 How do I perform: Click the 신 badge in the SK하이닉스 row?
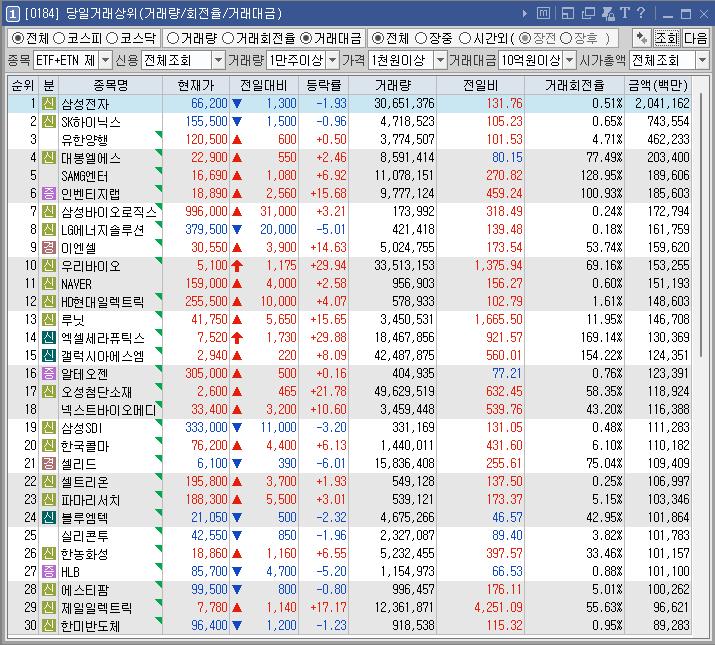click(49, 121)
